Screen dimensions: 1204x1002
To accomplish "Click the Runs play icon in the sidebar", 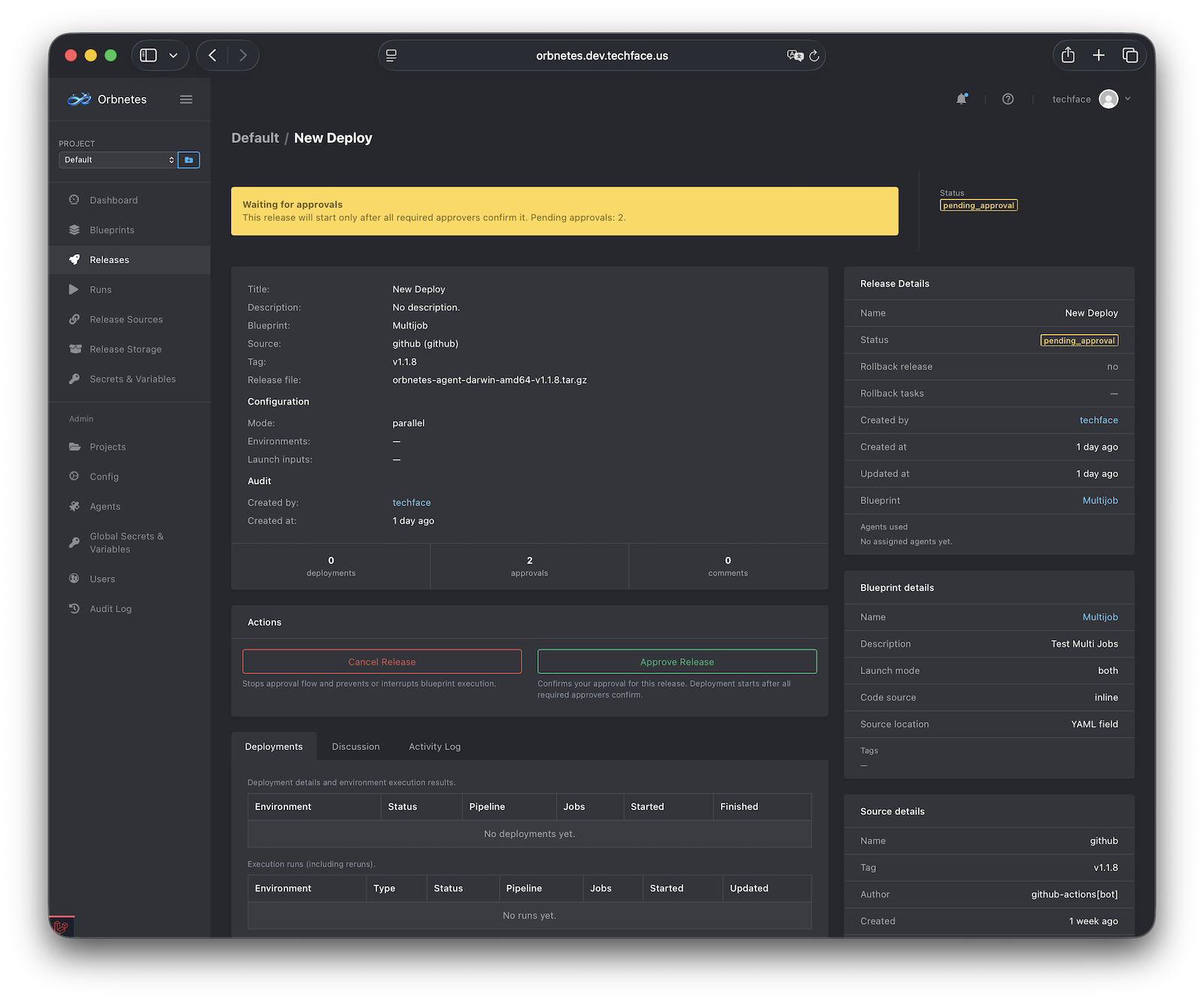I will click(74, 289).
